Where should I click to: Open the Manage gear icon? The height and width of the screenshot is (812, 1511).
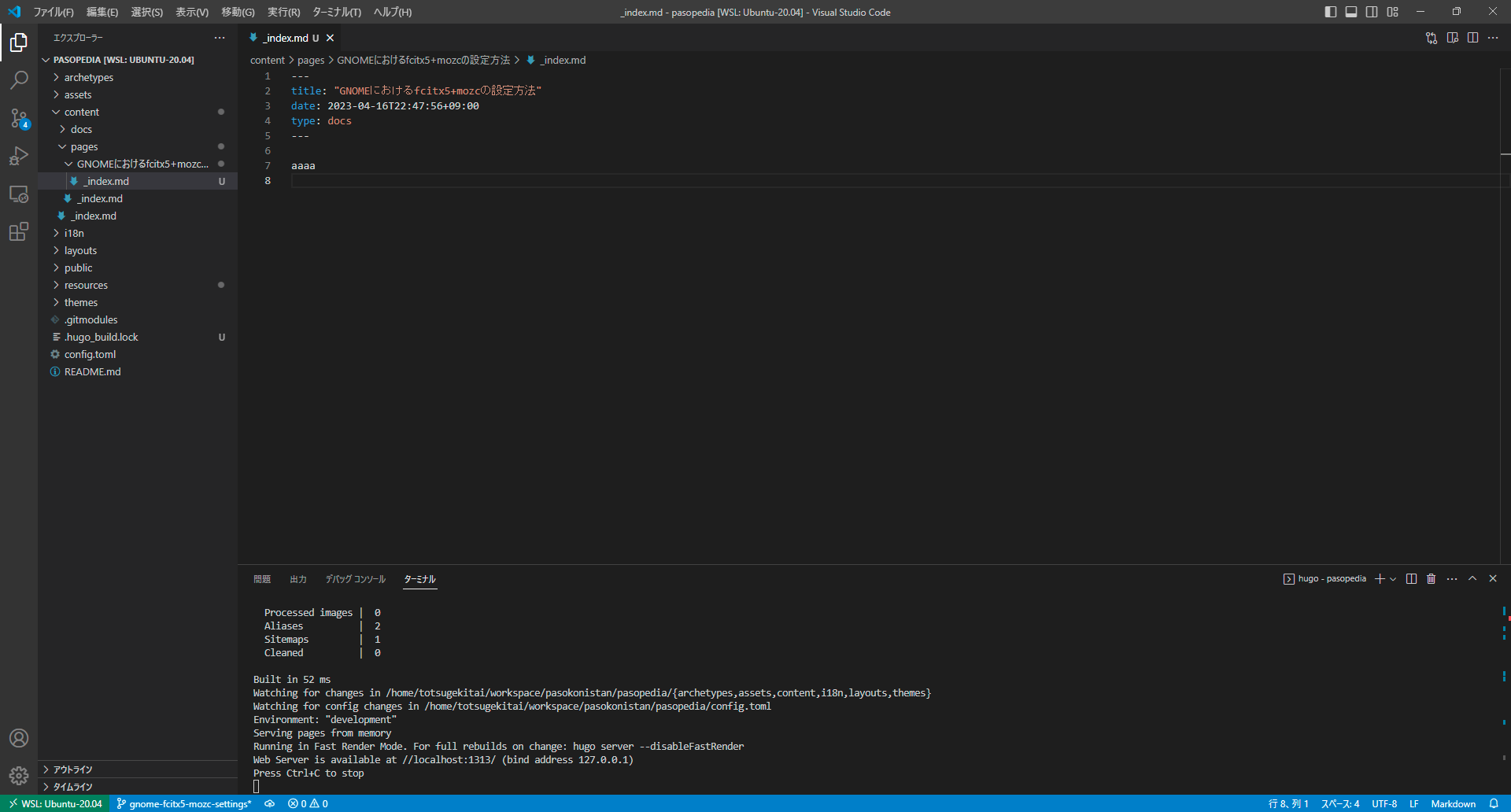pyautogui.click(x=19, y=776)
